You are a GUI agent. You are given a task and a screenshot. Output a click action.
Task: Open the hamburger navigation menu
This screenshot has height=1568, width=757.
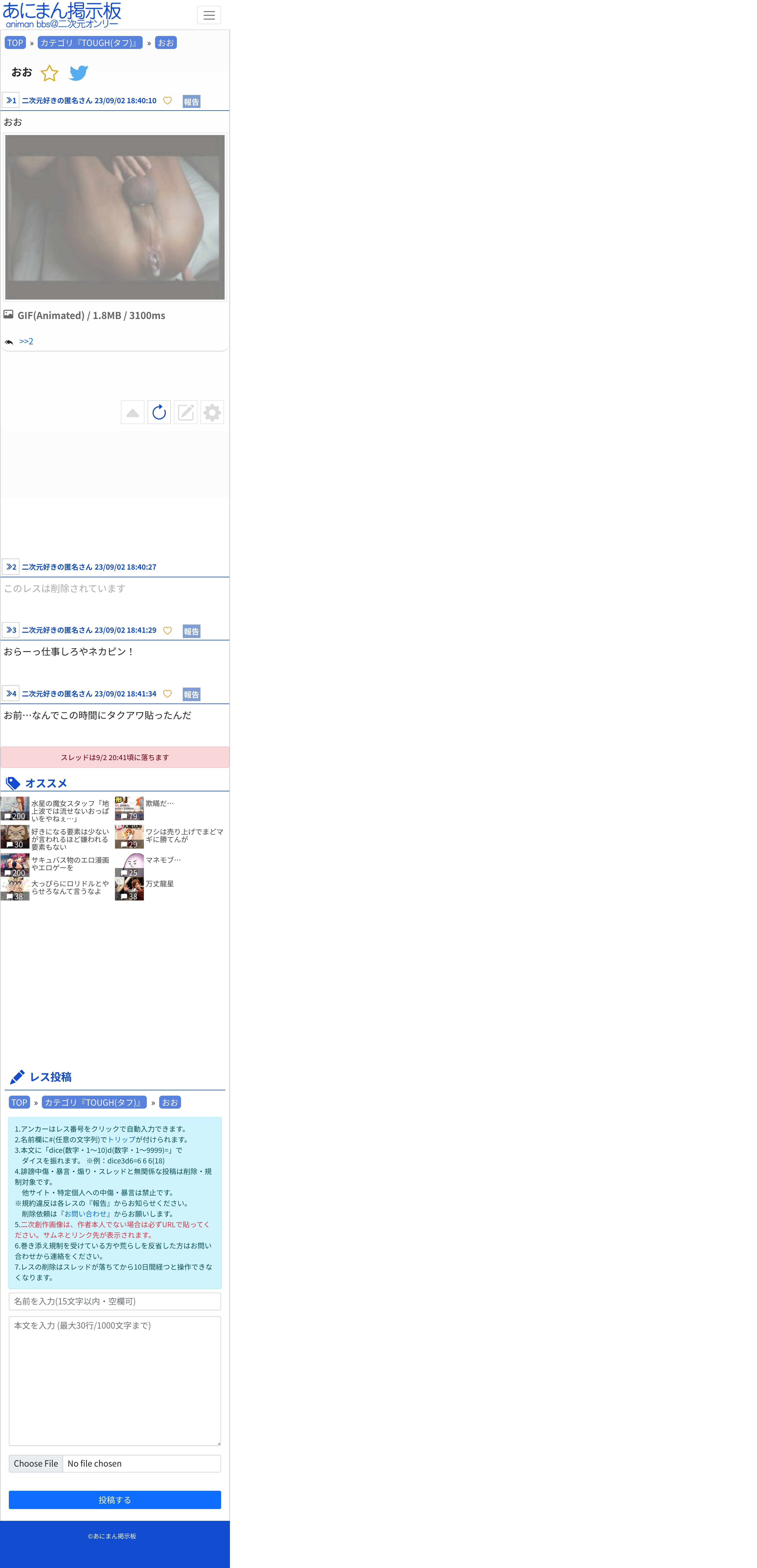pos(209,15)
